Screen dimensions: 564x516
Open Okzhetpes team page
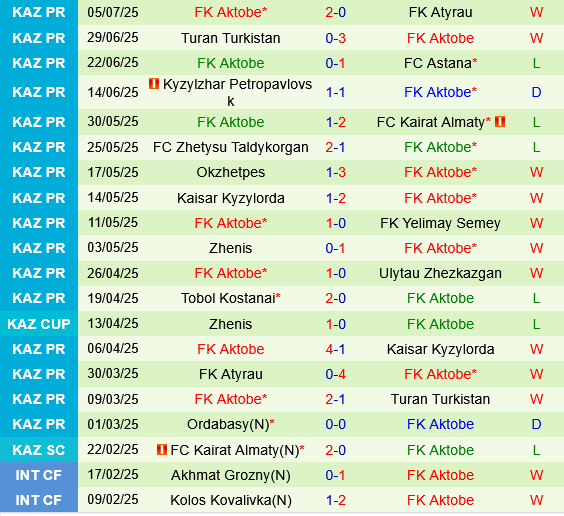pos(231,172)
